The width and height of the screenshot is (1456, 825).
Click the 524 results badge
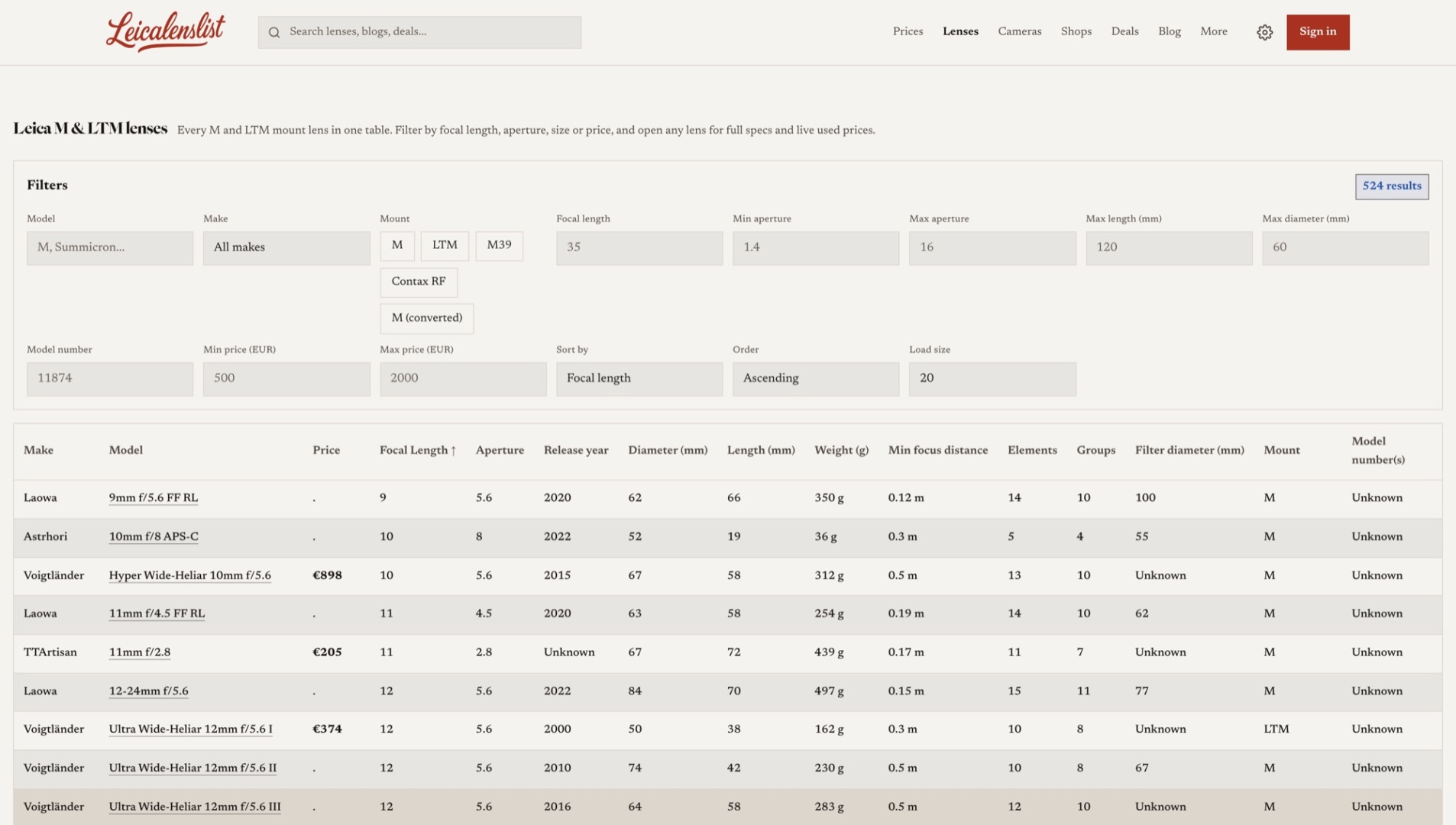[1392, 186]
